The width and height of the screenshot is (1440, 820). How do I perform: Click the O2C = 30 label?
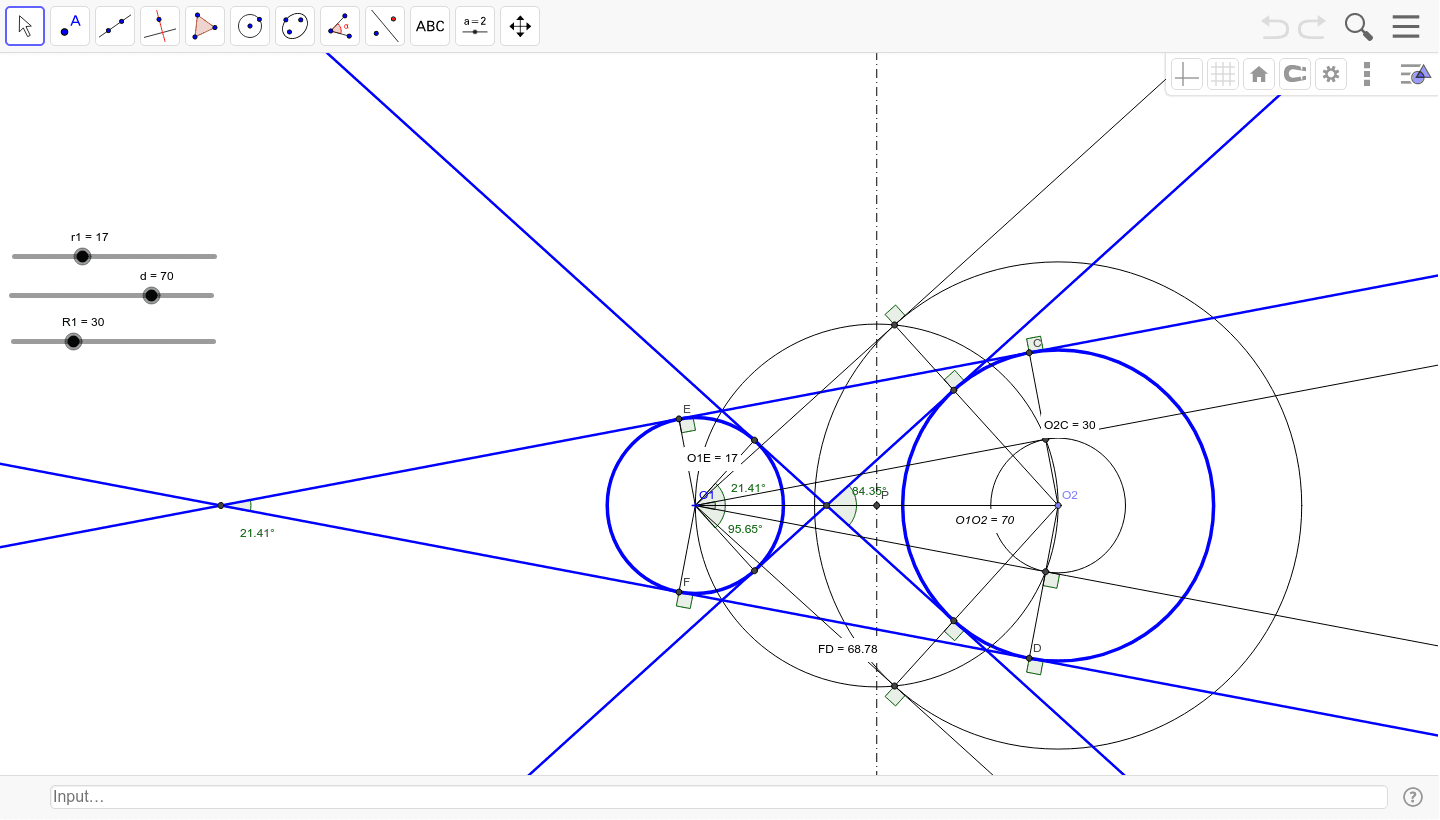pyautogui.click(x=1070, y=425)
